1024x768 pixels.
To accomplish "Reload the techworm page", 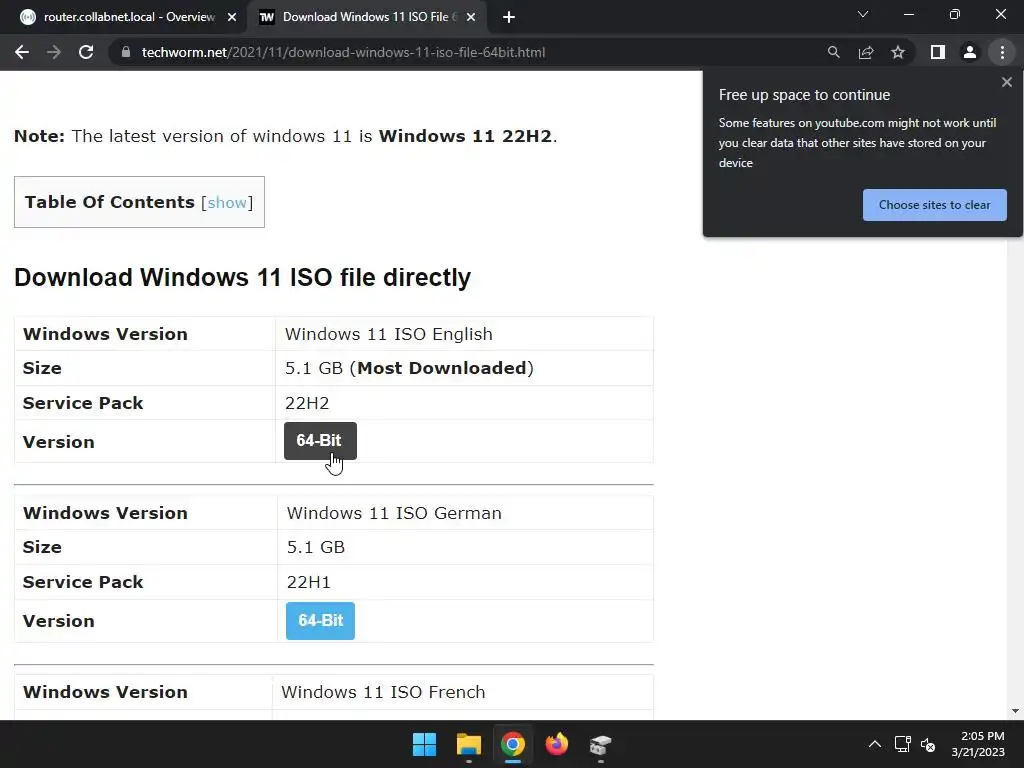I will 86,52.
